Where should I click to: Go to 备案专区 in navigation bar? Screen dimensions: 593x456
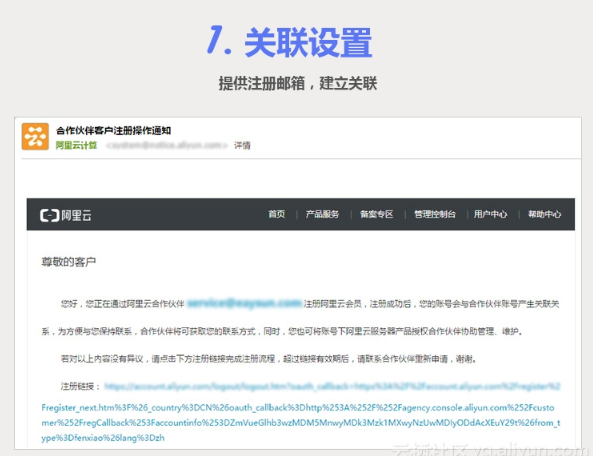tap(377, 214)
